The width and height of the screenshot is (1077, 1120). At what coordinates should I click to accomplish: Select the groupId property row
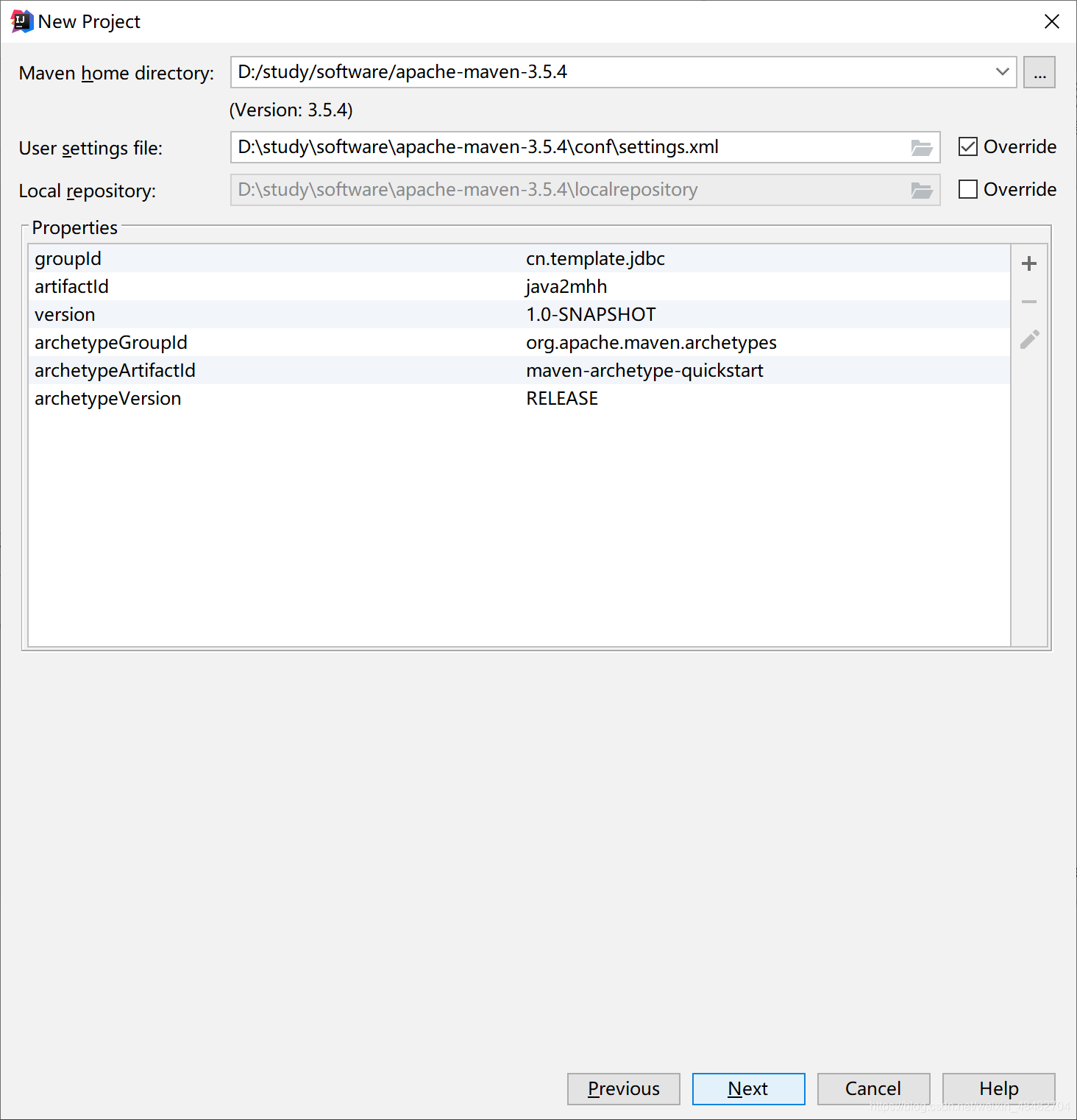tap(519, 258)
